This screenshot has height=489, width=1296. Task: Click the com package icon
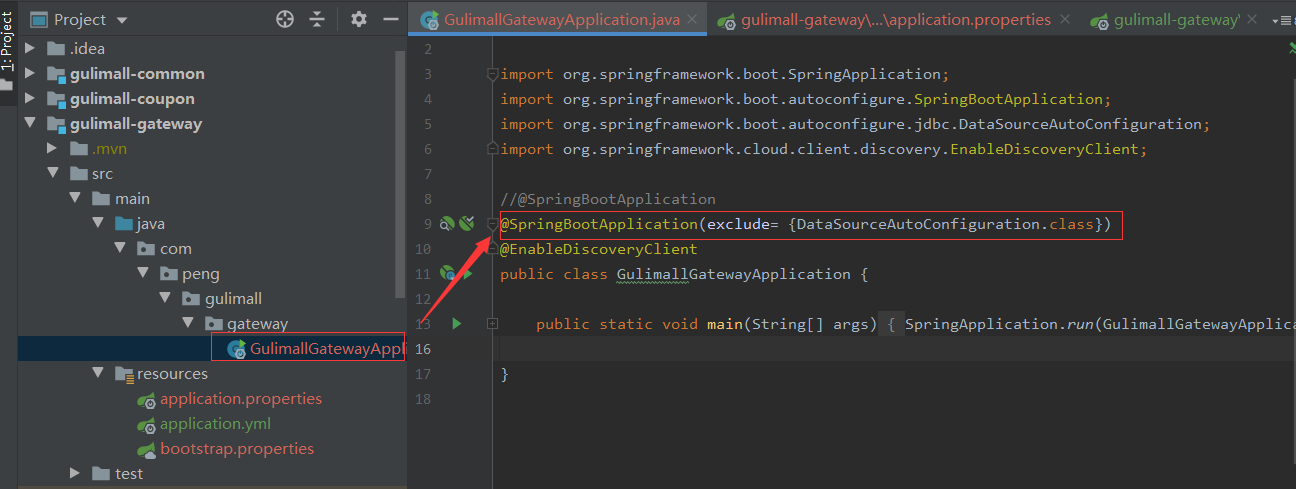click(145, 248)
